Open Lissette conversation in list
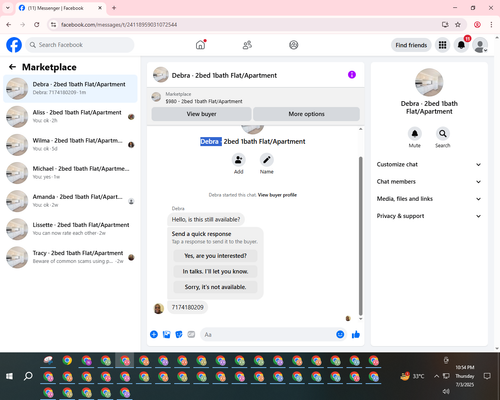Viewport: 500px width, 400px height. click(70, 229)
